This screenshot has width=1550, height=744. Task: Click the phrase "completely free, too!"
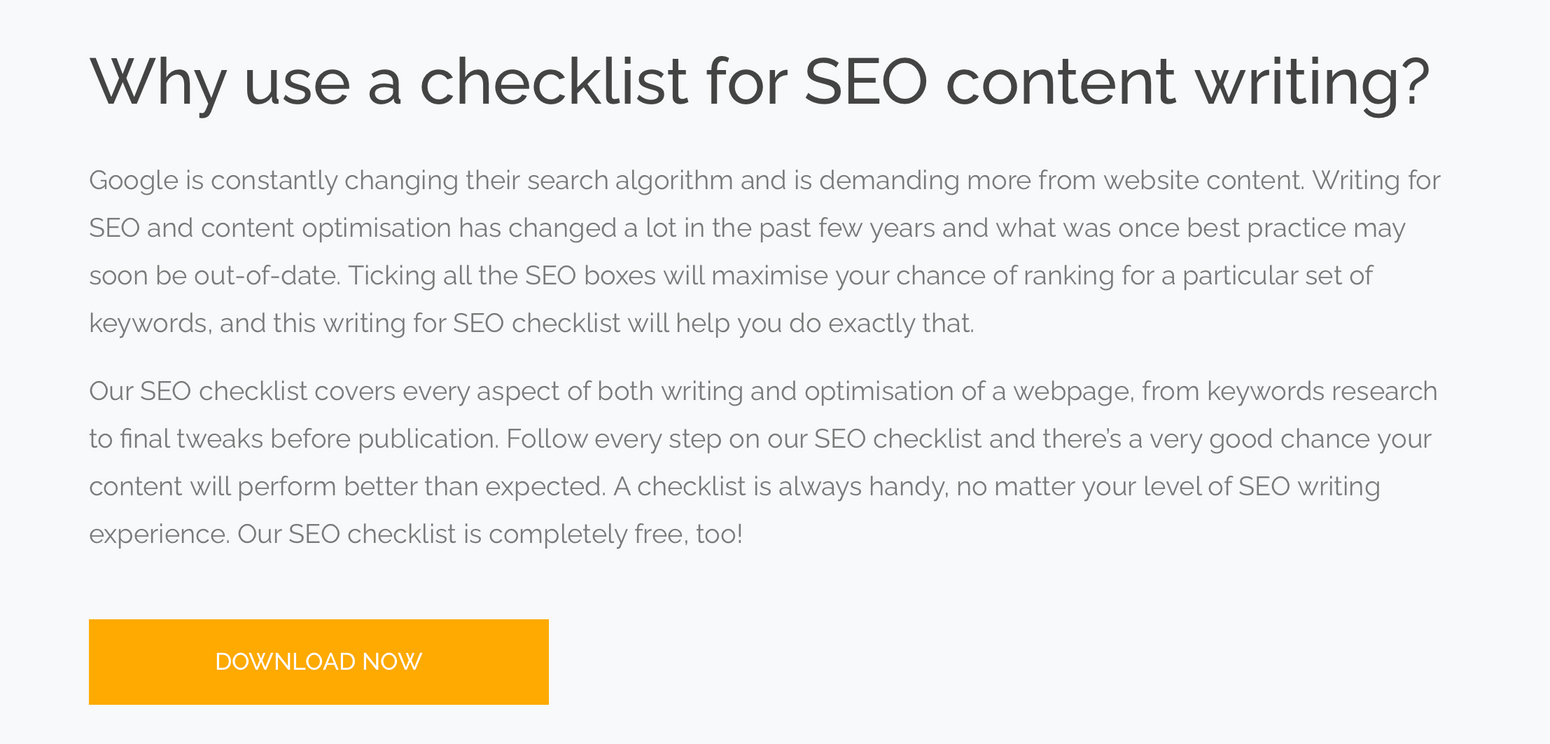(615, 534)
